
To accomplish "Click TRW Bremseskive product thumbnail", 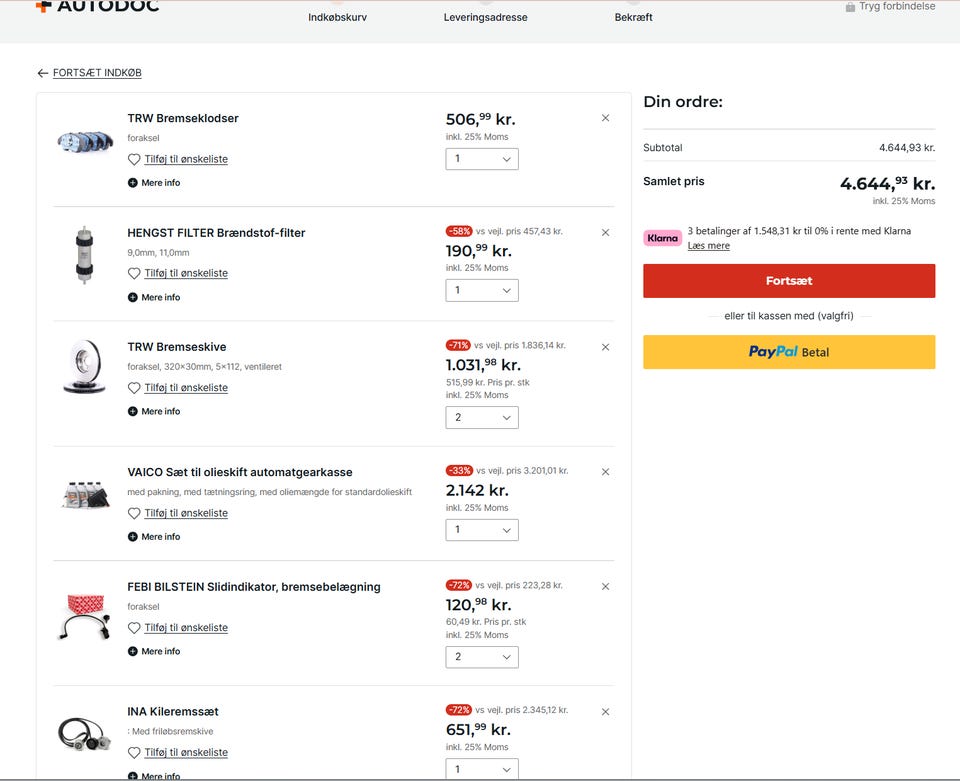I will (x=84, y=366).
